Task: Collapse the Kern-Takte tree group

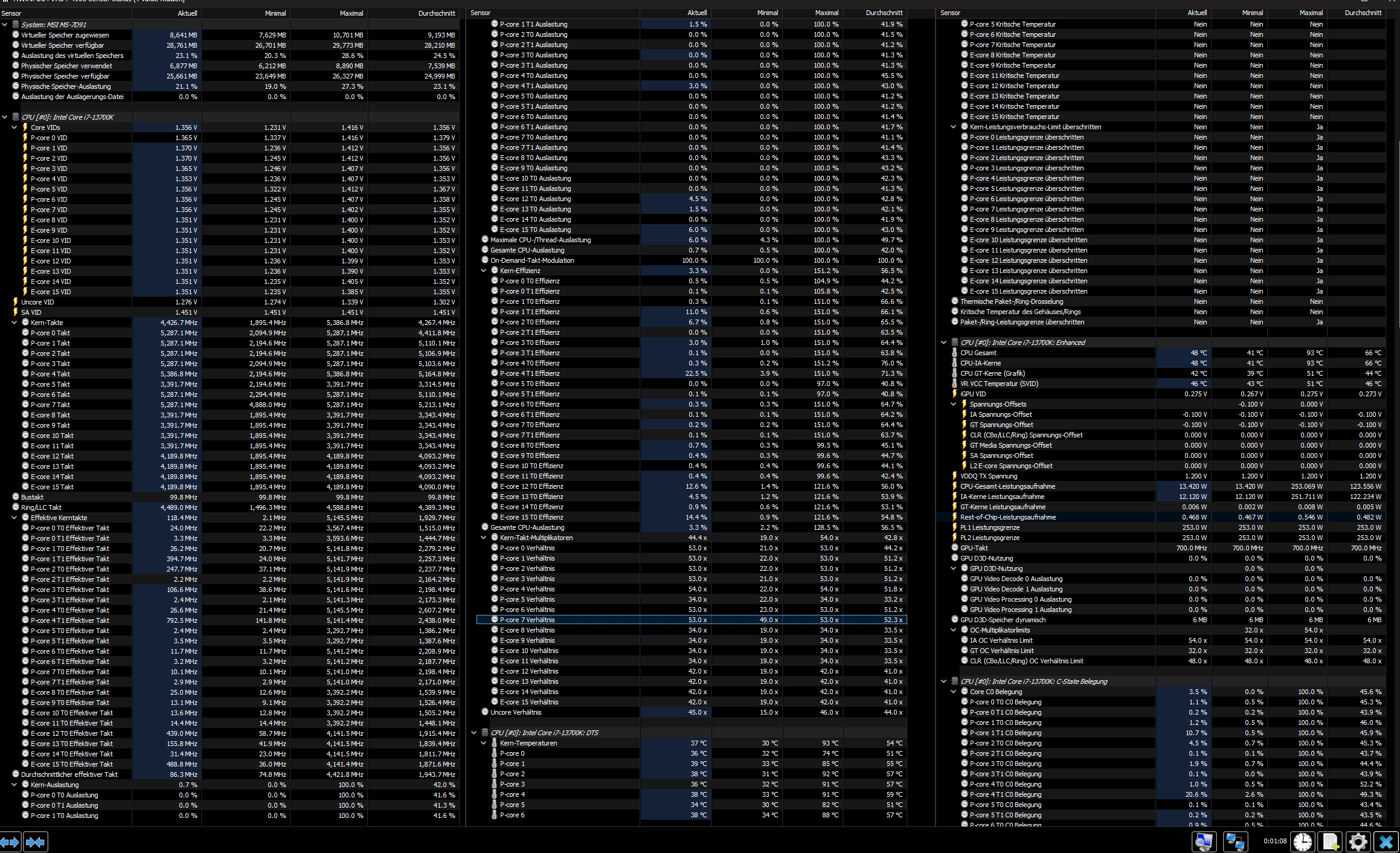Action: 14,323
